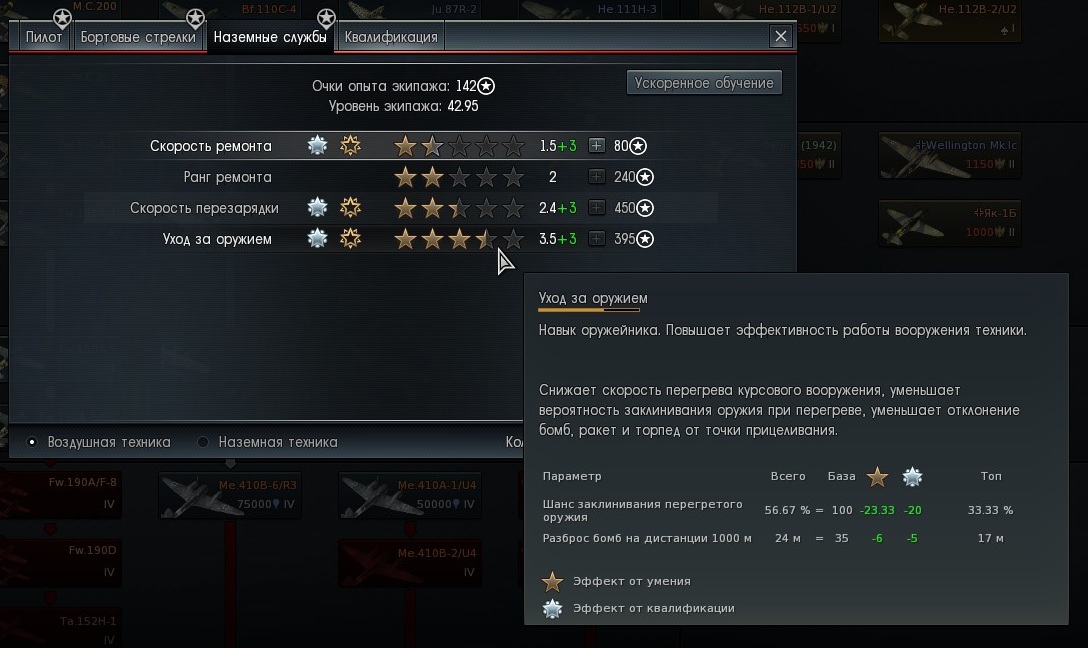Click silver qualification badge in Скорость ремонта row
The image size is (1088, 648).
[x=317, y=146]
